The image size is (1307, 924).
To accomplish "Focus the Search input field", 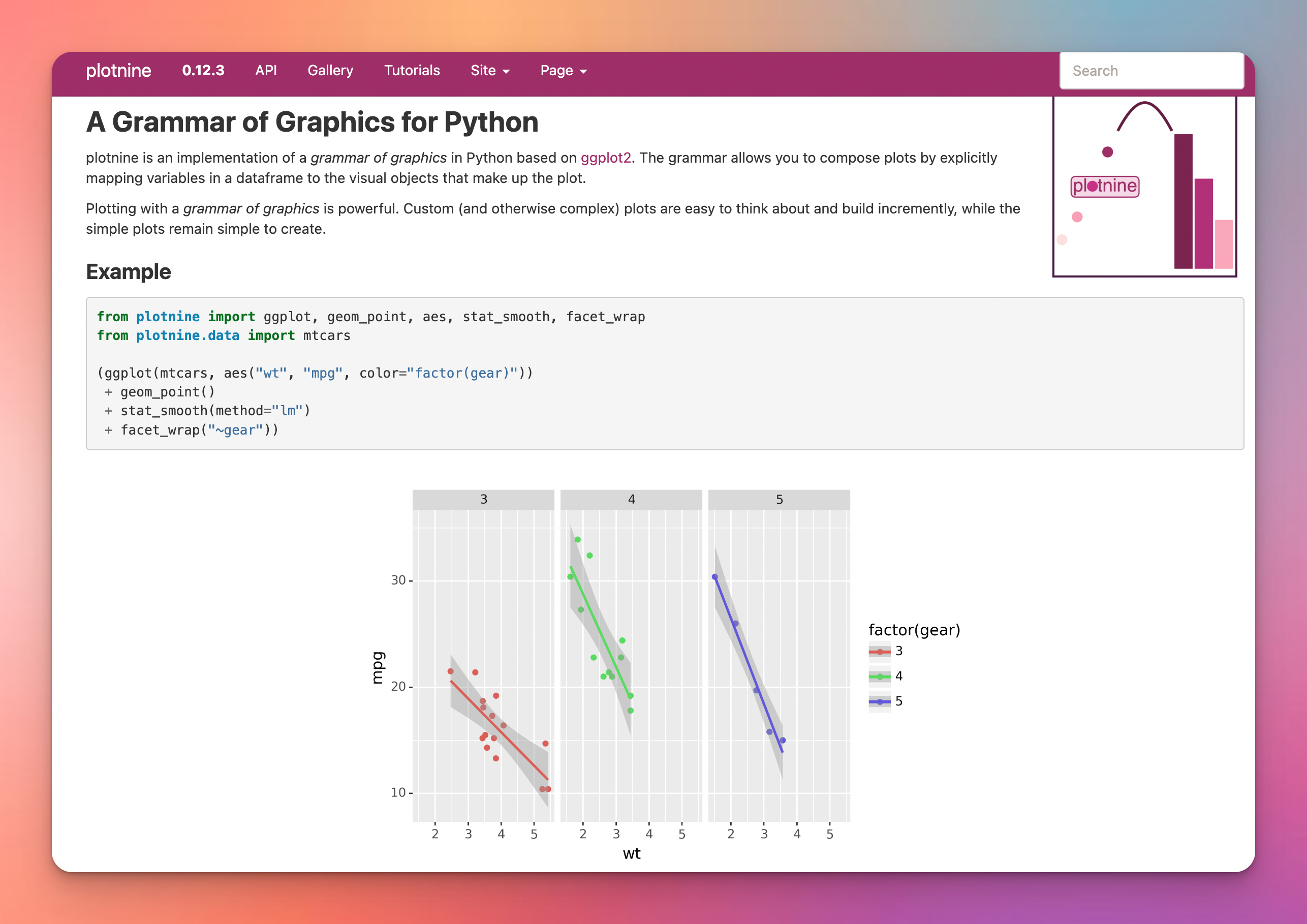I will click(x=1151, y=71).
